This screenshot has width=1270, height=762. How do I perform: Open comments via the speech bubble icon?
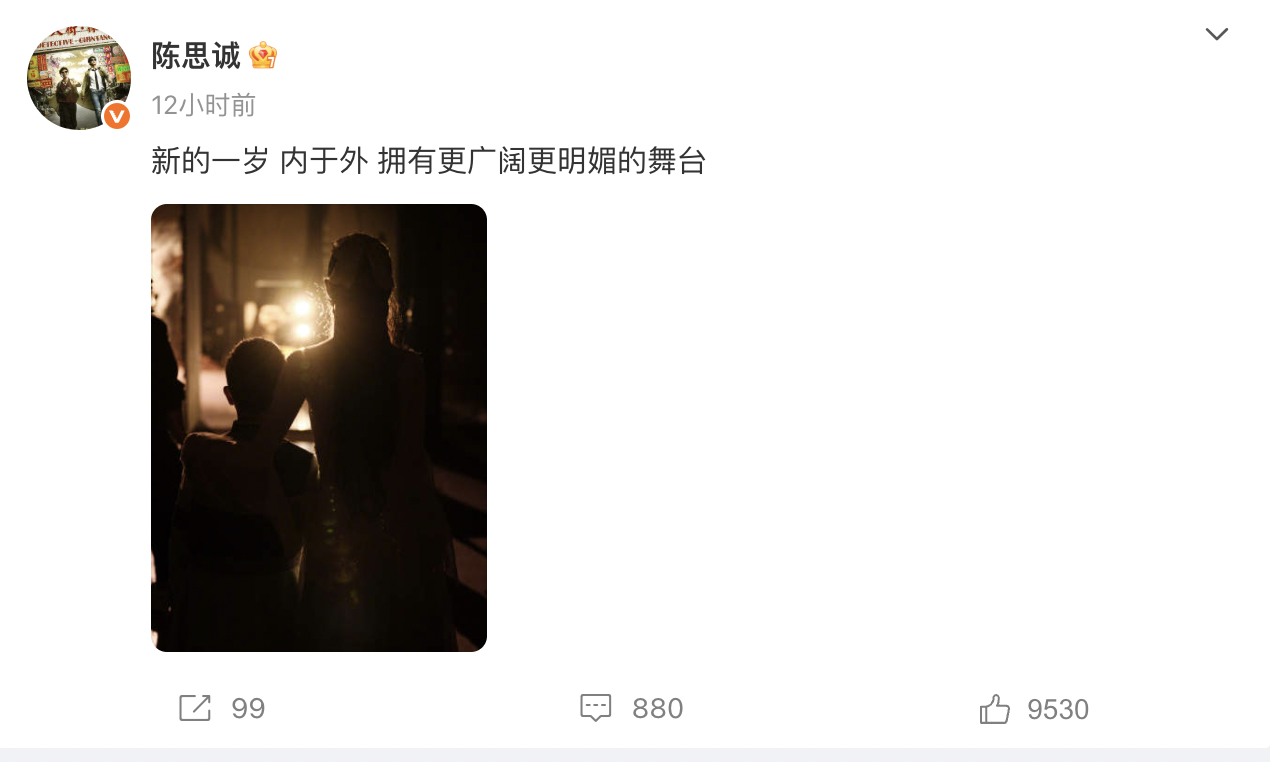[596, 708]
